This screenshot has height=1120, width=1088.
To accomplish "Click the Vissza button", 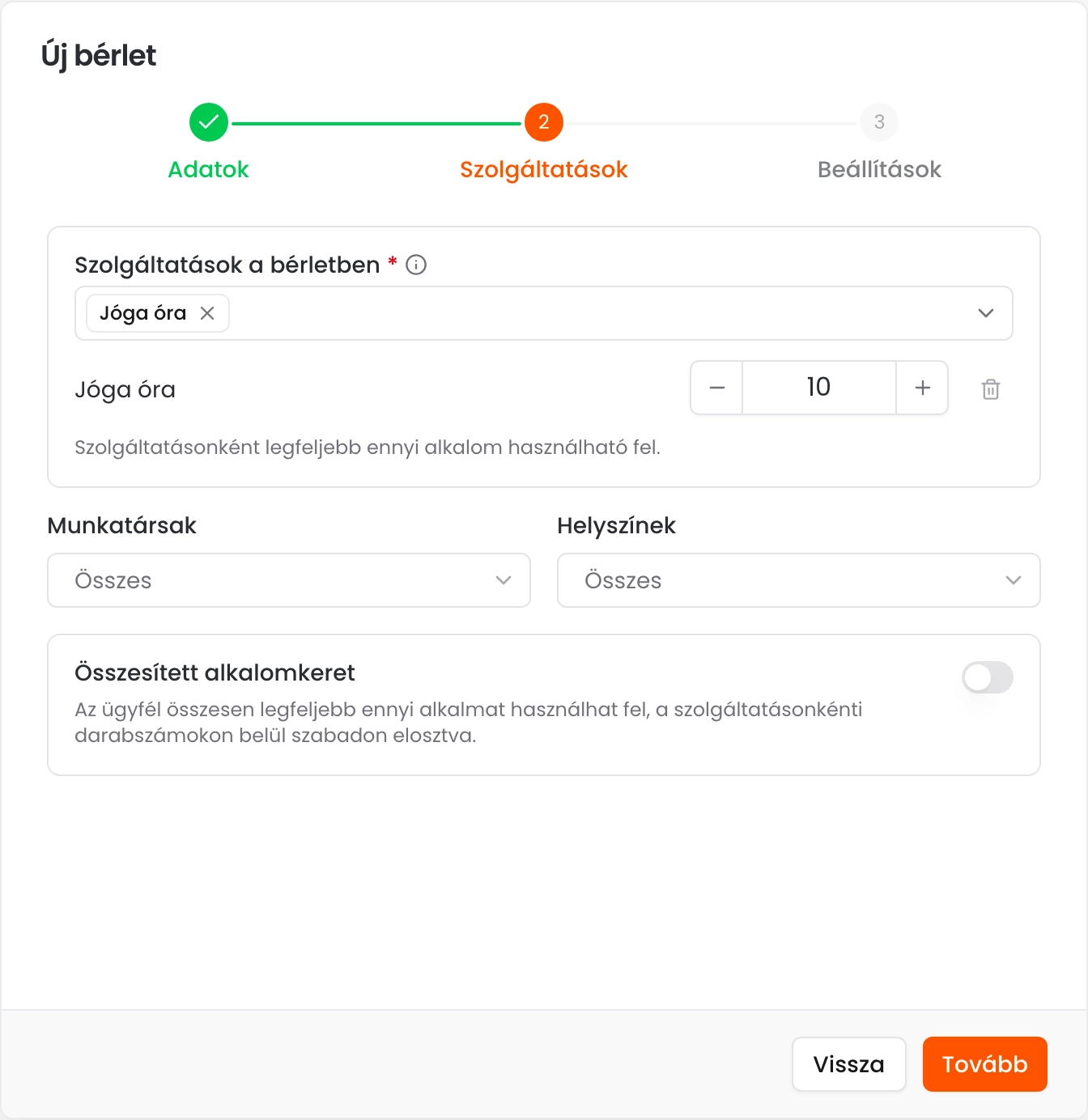I will point(848,1064).
